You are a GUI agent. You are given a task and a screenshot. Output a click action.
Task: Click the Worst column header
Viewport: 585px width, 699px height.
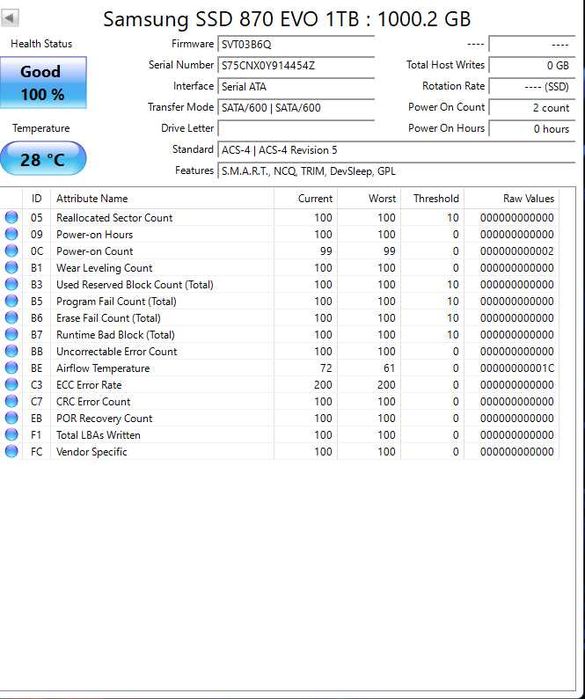coord(369,198)
